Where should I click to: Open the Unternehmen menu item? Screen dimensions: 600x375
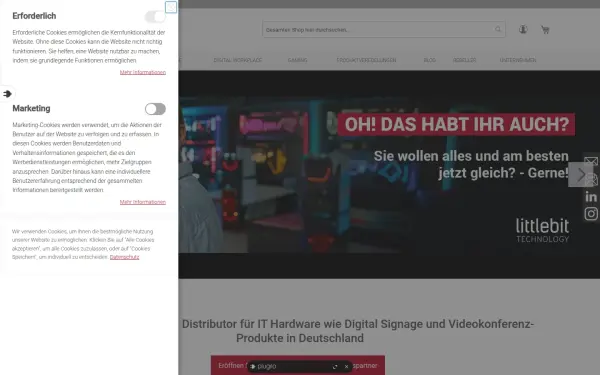click(518, 60)
